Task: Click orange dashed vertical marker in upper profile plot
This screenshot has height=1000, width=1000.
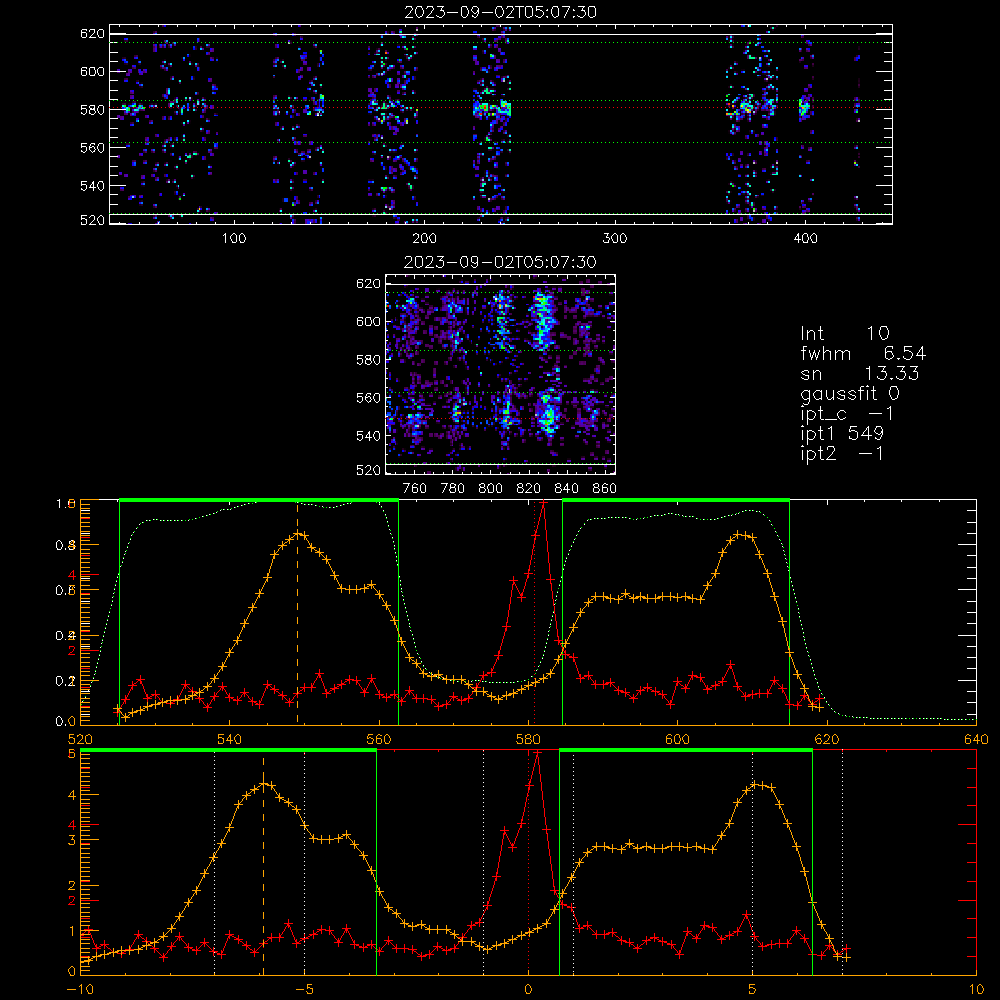Action: coord(297,612)
